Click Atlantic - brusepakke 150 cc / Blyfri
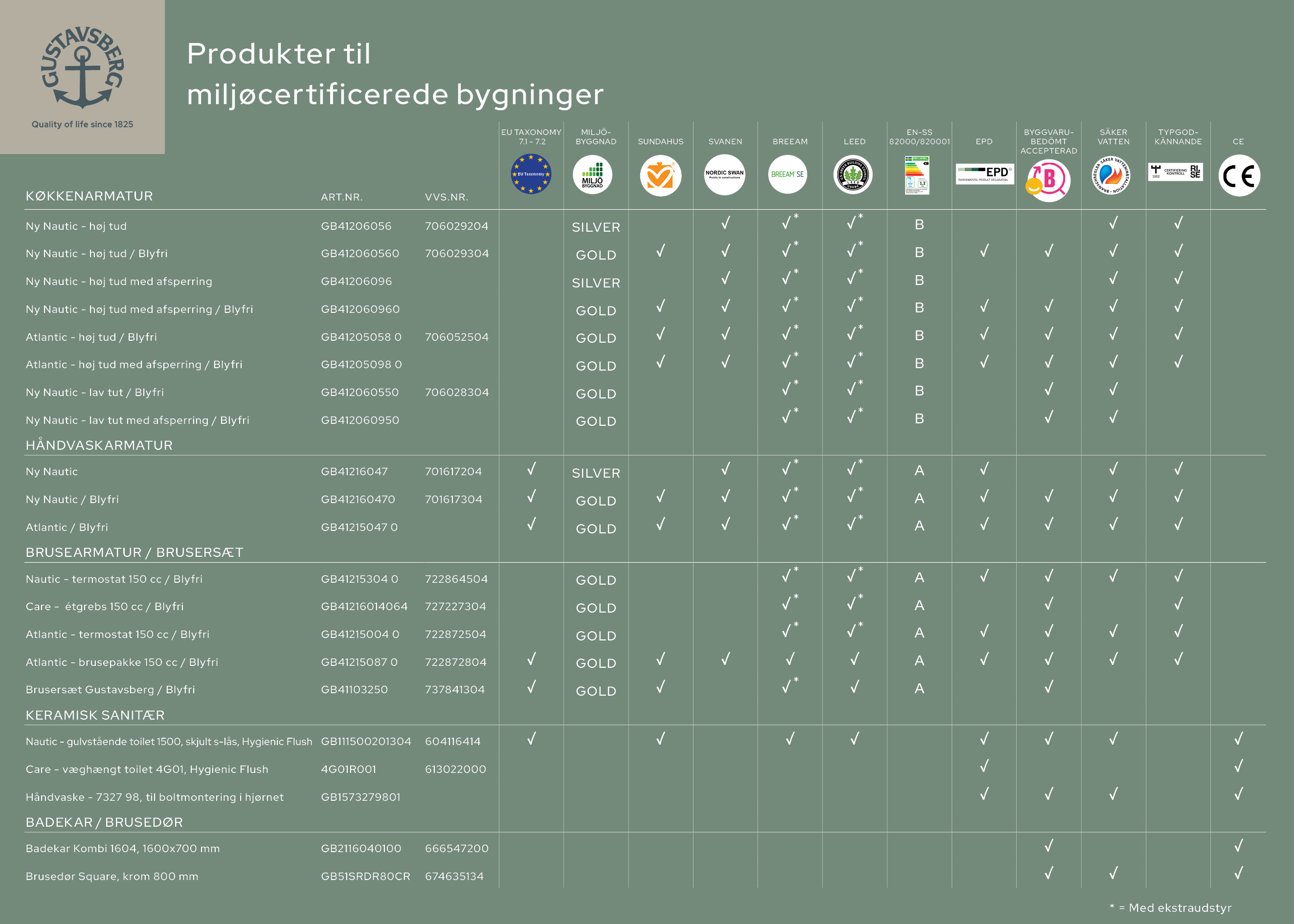 122,661
